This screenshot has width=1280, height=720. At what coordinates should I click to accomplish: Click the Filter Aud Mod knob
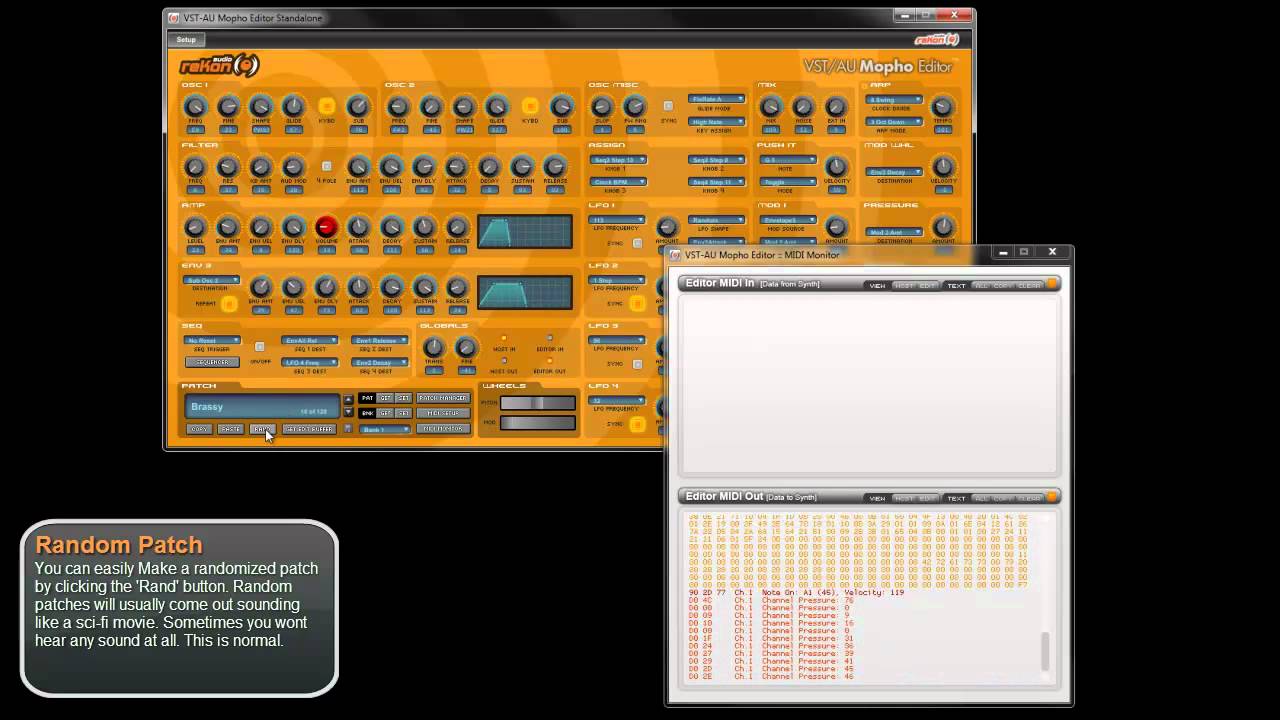[x=294, y=167]
